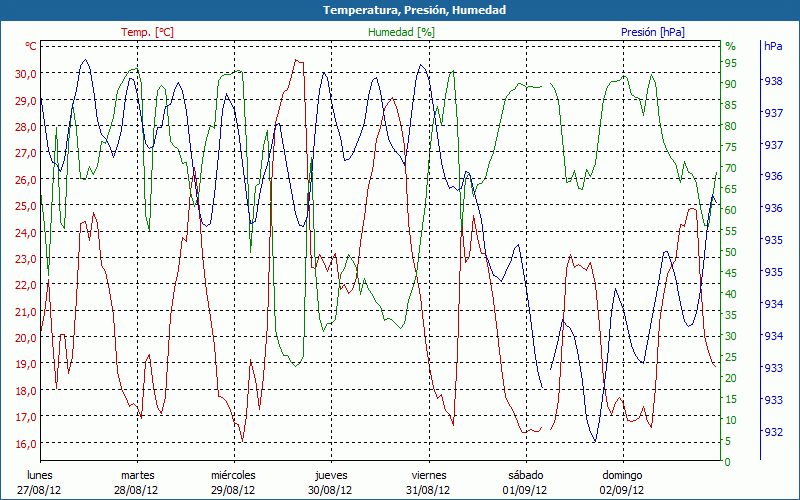Pick the 'viernes 31/08/12' date label
This screenshot has width=800, height=500.
428,483
